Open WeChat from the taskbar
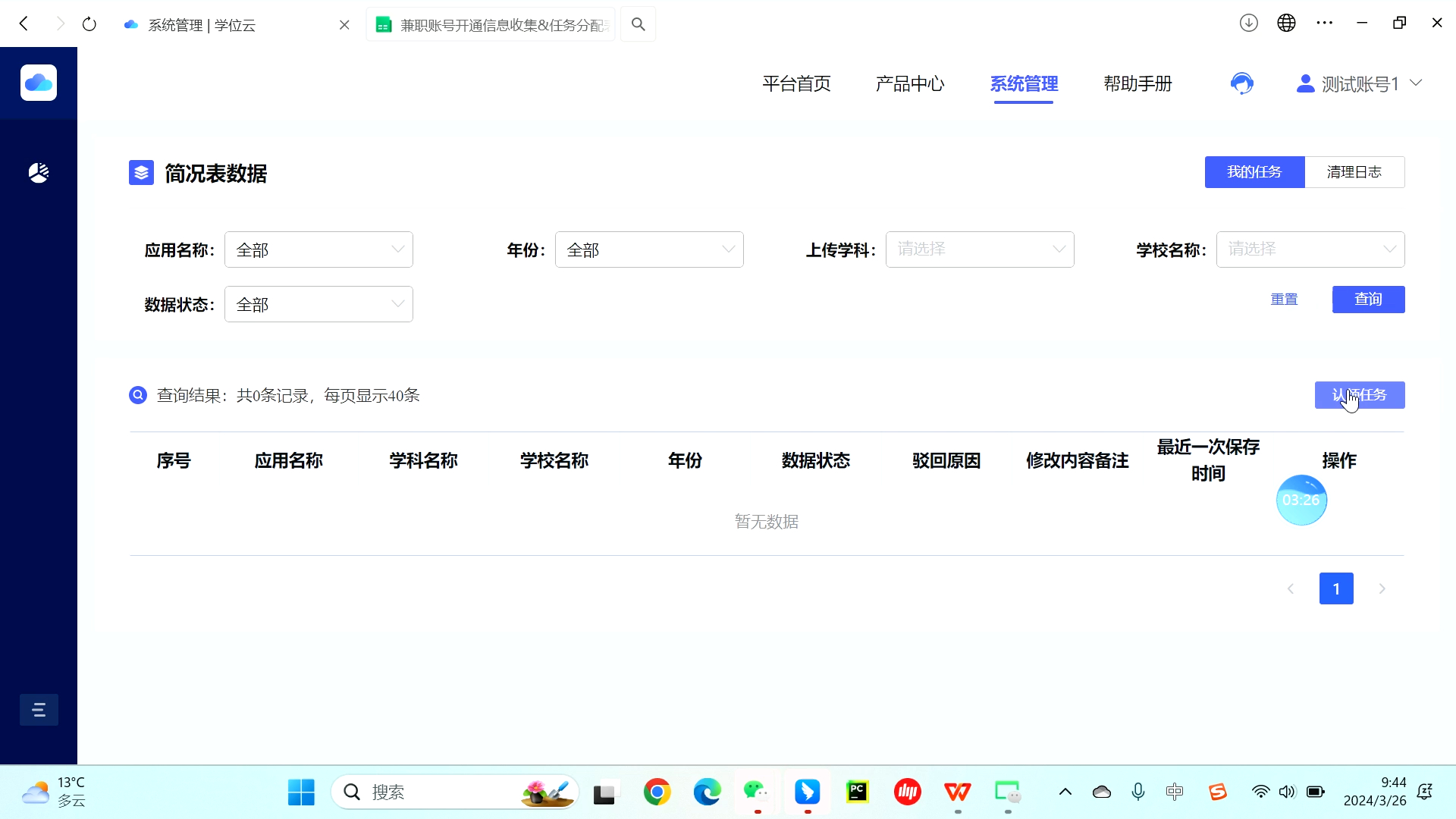The width and height of the screenshot is (1456, 819). (x=755, y=791)
